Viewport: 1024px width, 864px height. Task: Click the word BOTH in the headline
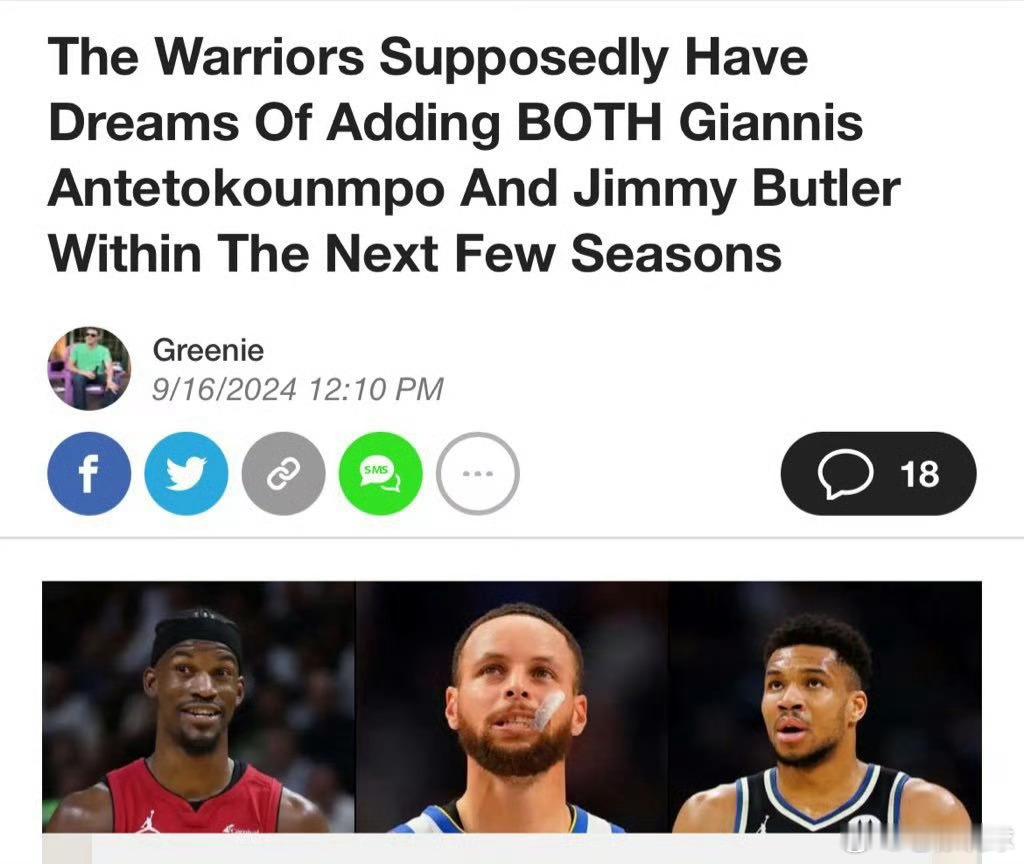pyautogui.click(x=589, y=122)
